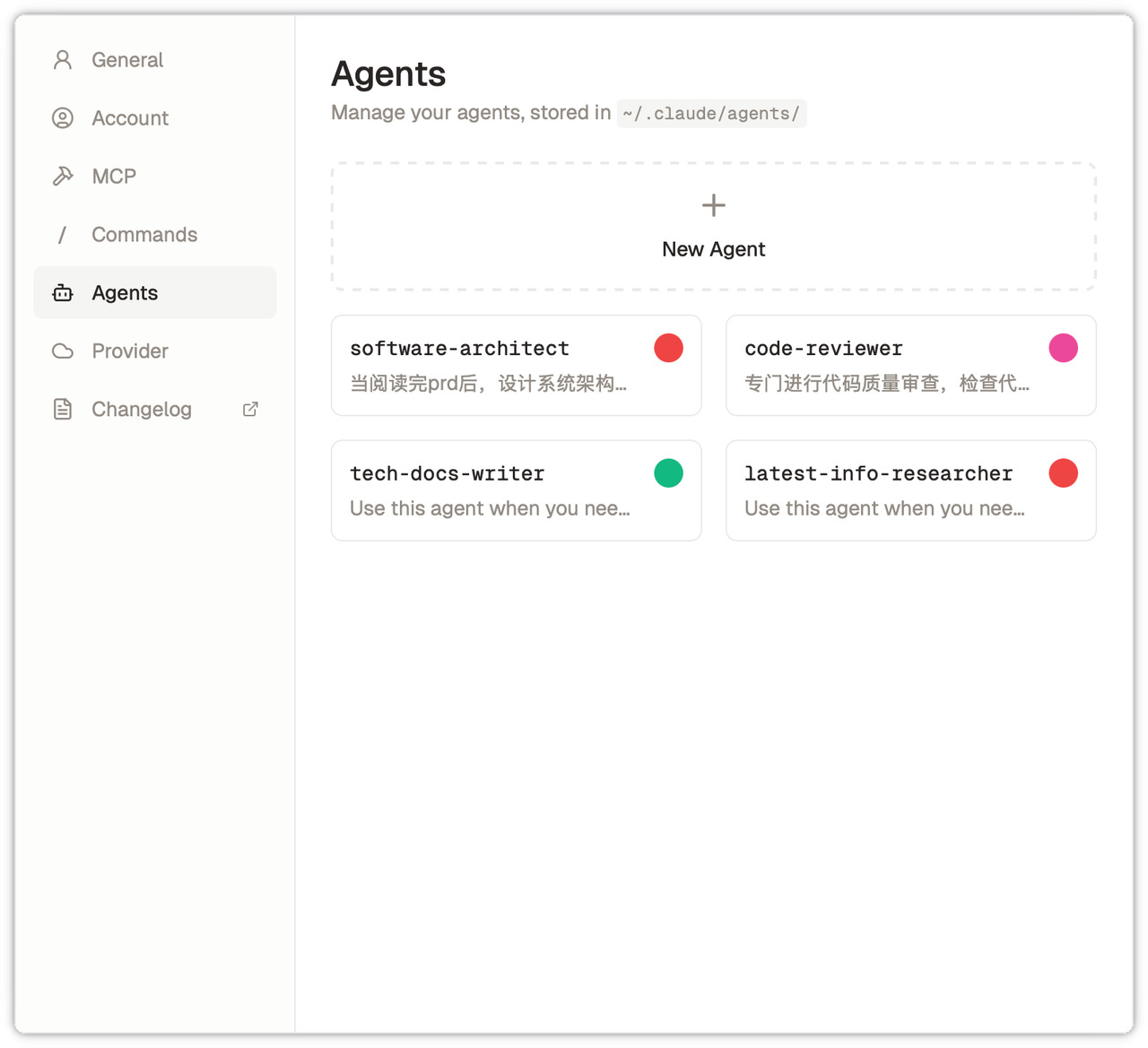Switch to the MCP settings section
The height and width of the screenshot is (1048, 1148).
(114, 177)
